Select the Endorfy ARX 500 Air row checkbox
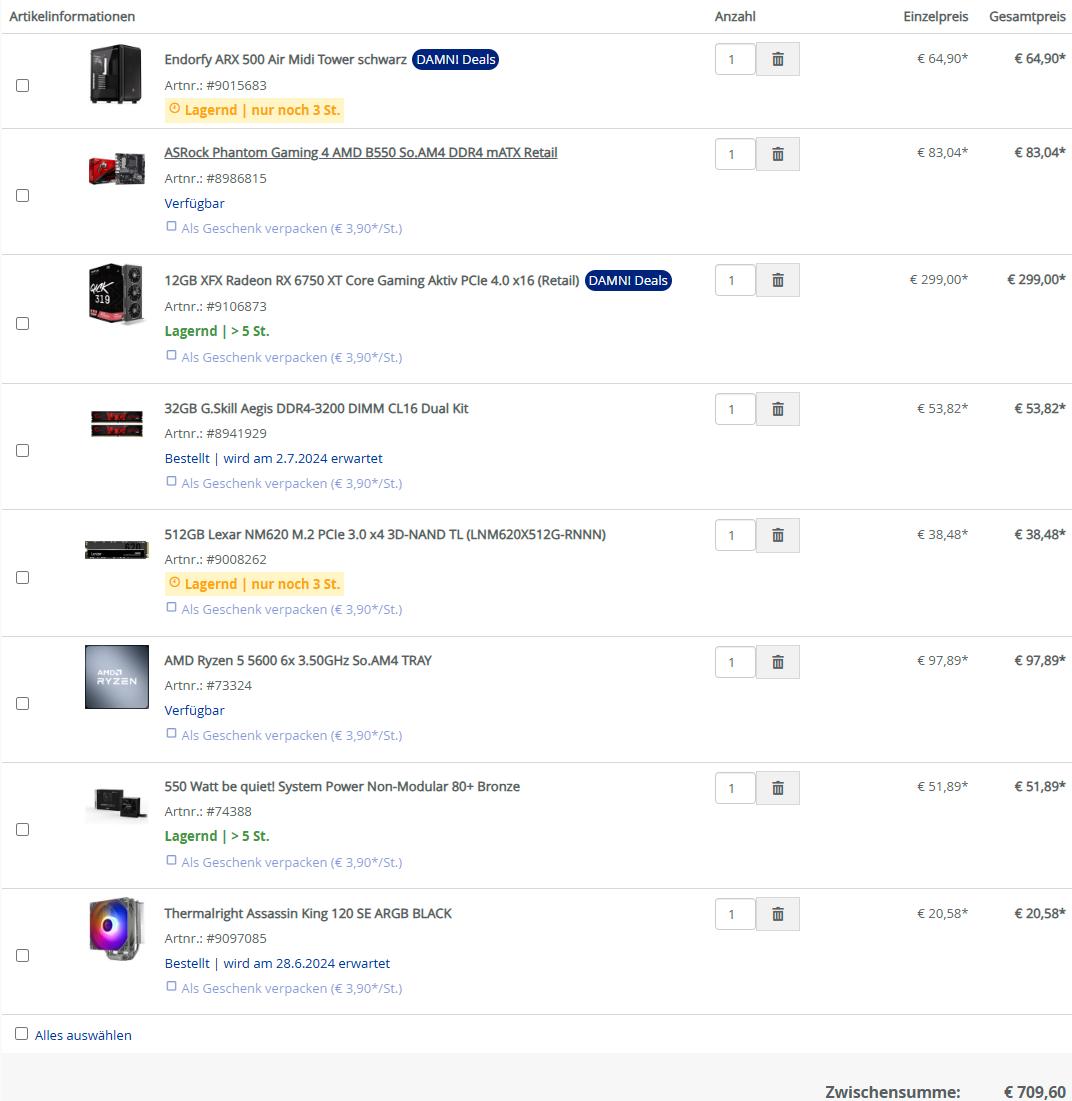Image resolution: width=1072 pixels, height=1101 pixels. point(22,86)
